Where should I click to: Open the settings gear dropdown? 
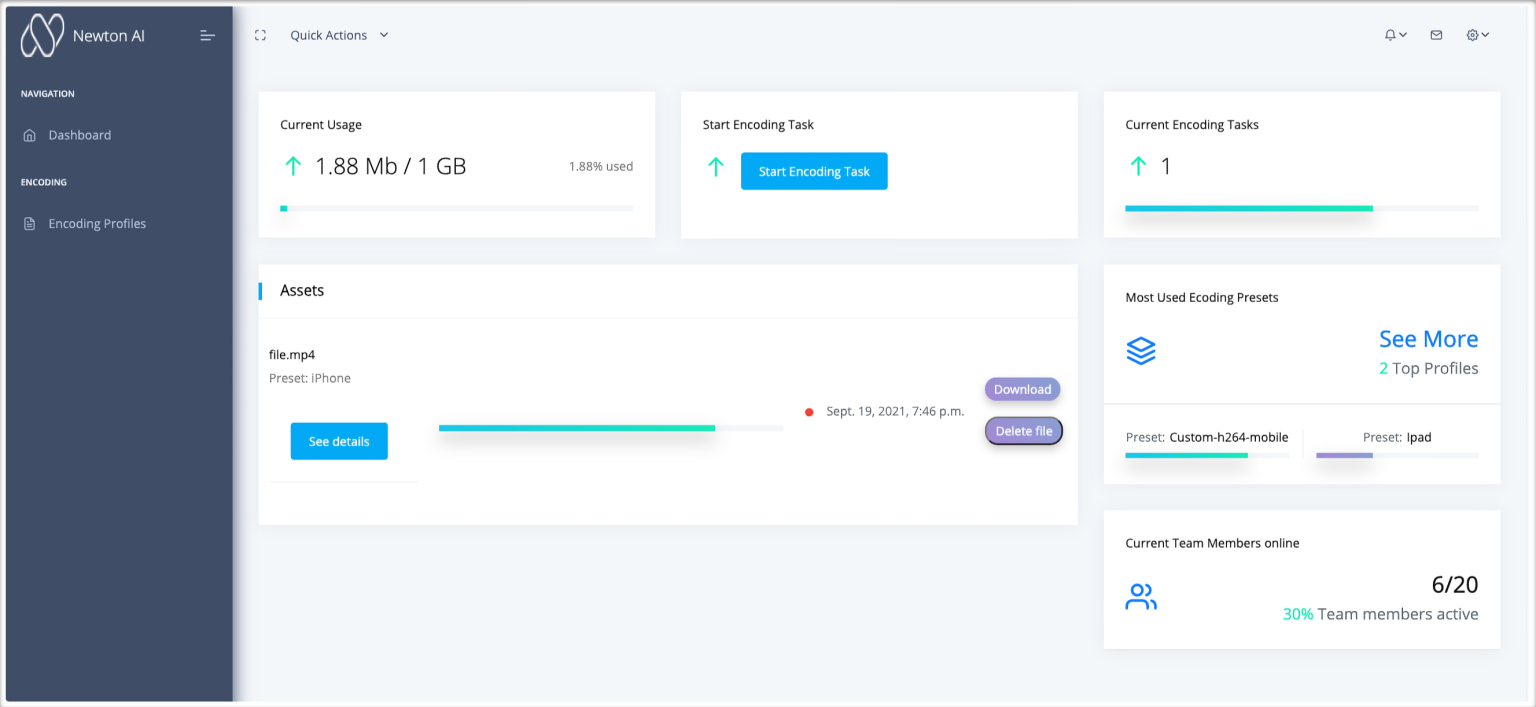[x=1477, y=35]
